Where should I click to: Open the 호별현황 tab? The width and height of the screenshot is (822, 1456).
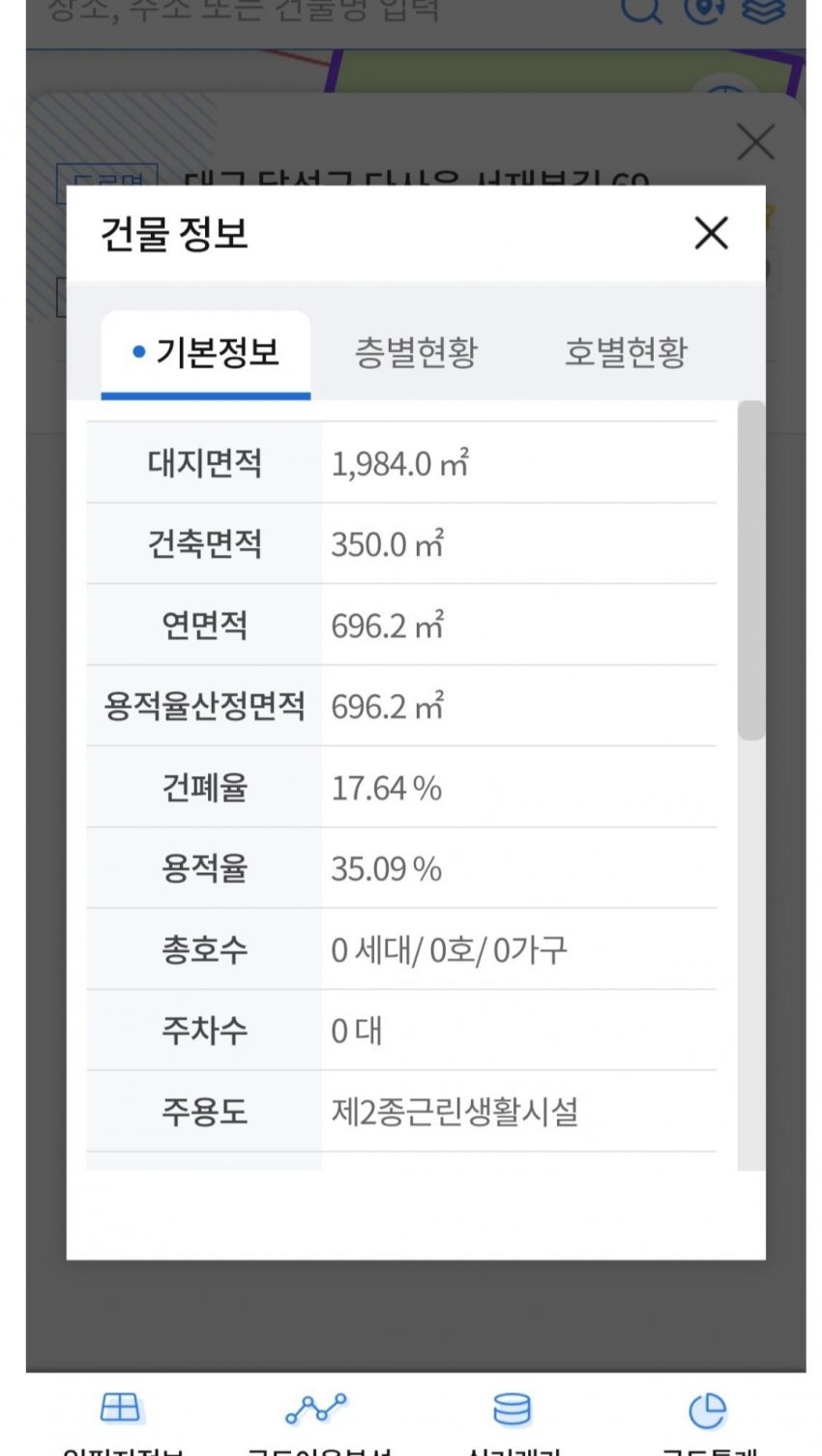click(x=626, y=352)
